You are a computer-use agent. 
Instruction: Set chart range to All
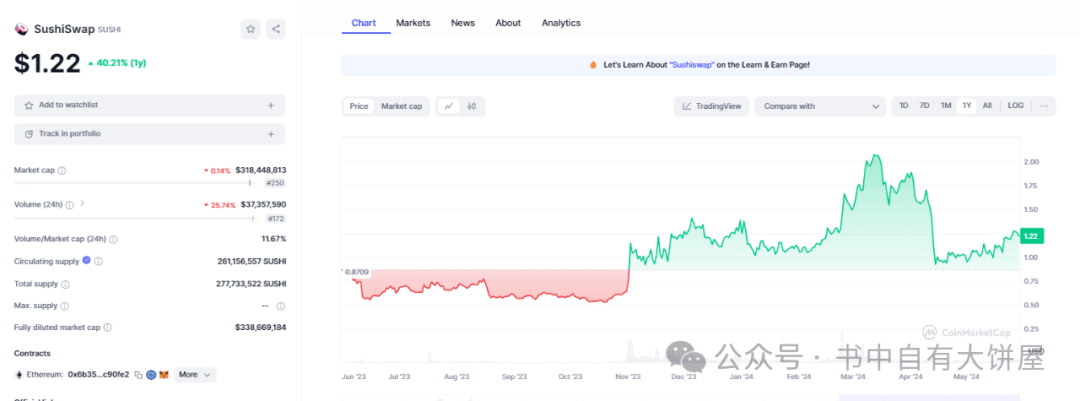tap(987, 105)
